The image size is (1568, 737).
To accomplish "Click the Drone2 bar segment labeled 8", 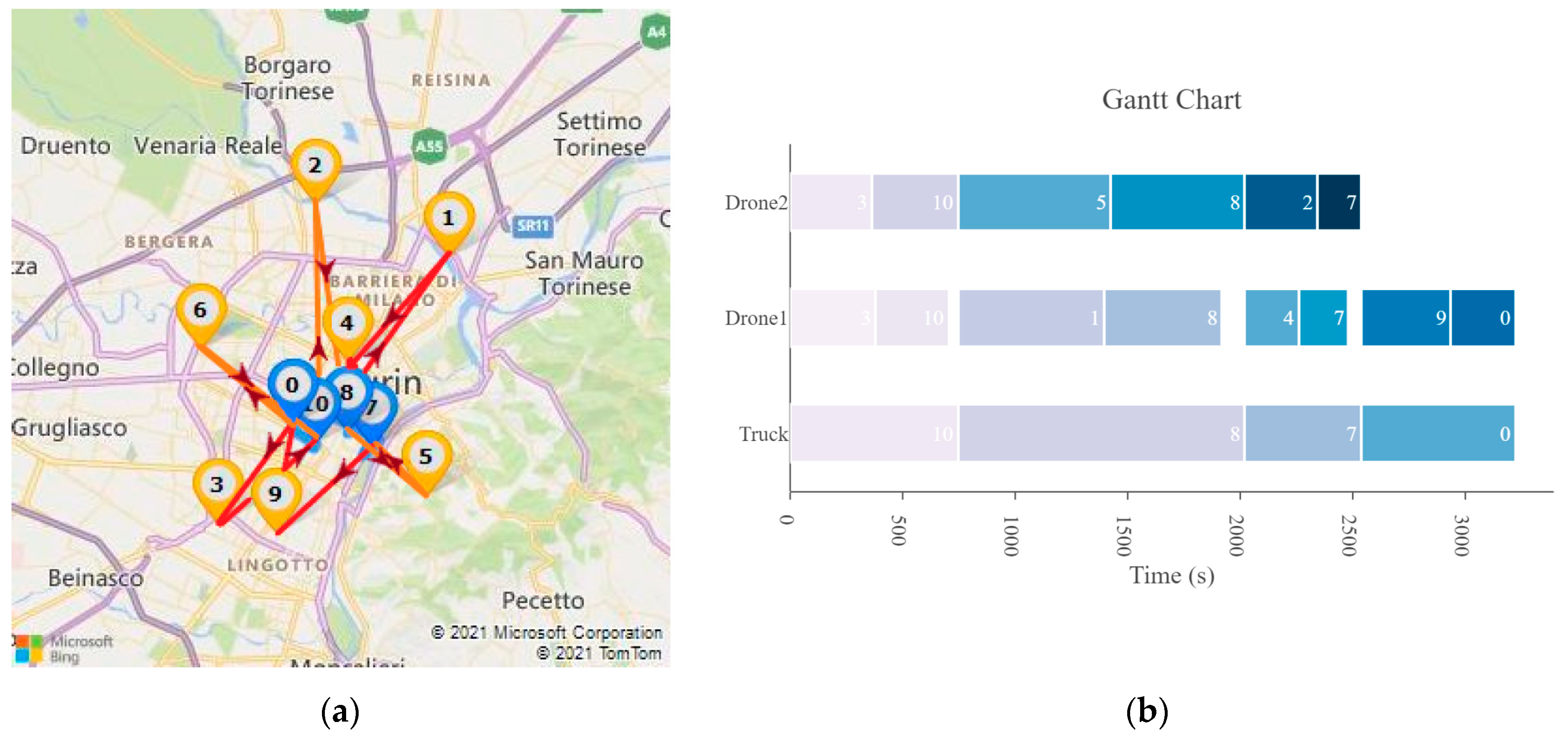I will point(1177,202).
